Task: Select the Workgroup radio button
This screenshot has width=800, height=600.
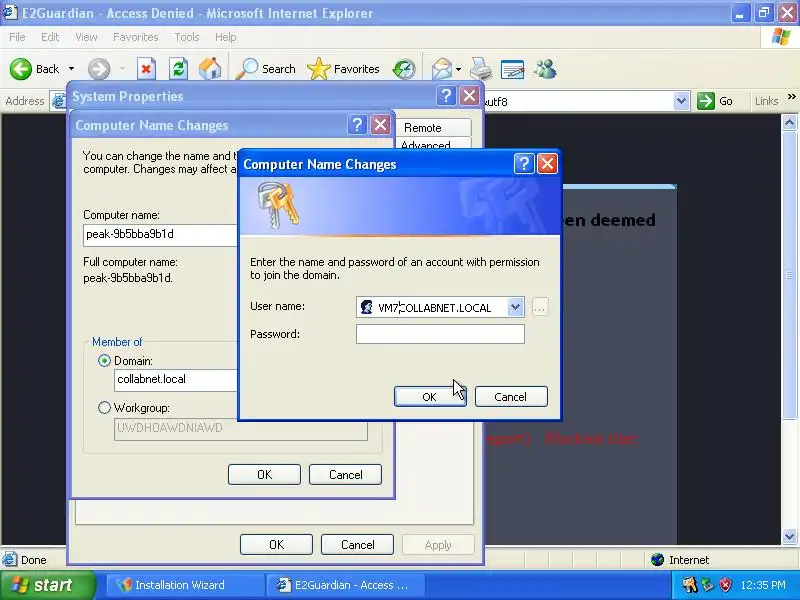Action: click(x=104, y=408)
